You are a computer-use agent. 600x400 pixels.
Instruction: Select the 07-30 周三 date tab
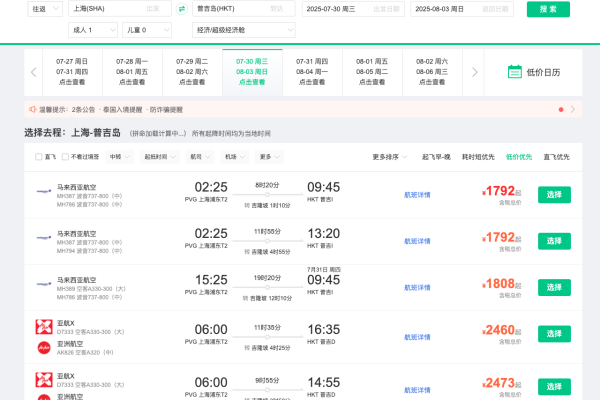[253, 72]
